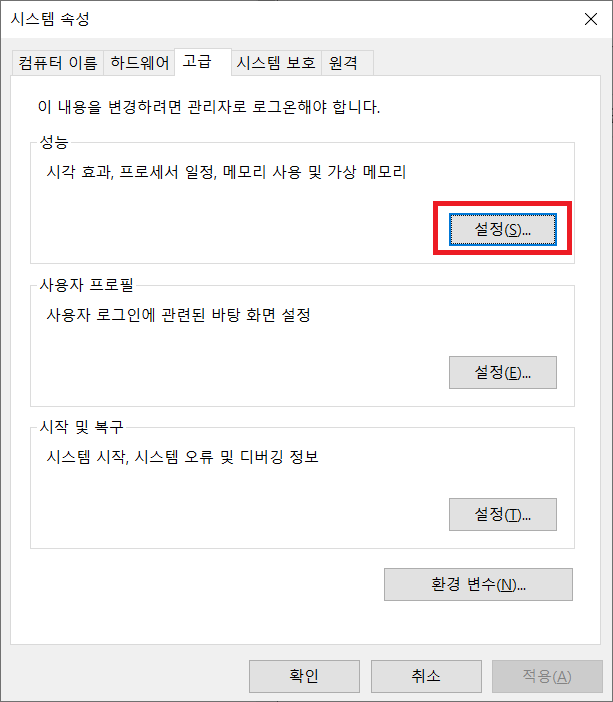This screenshot has width=613, height=702.
Task: Open 성능 settings with 설정(S) button
Action: 502,230
